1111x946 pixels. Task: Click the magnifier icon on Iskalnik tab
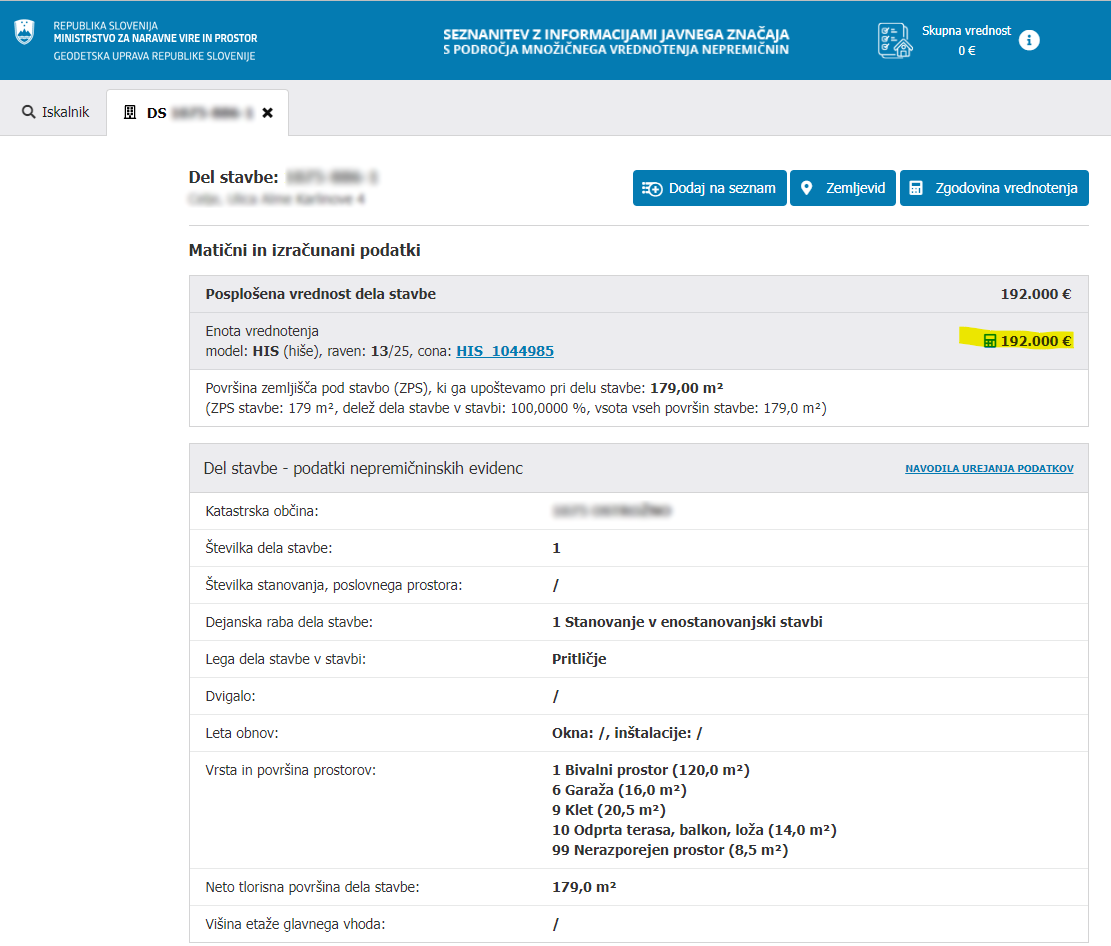point(28,112)
